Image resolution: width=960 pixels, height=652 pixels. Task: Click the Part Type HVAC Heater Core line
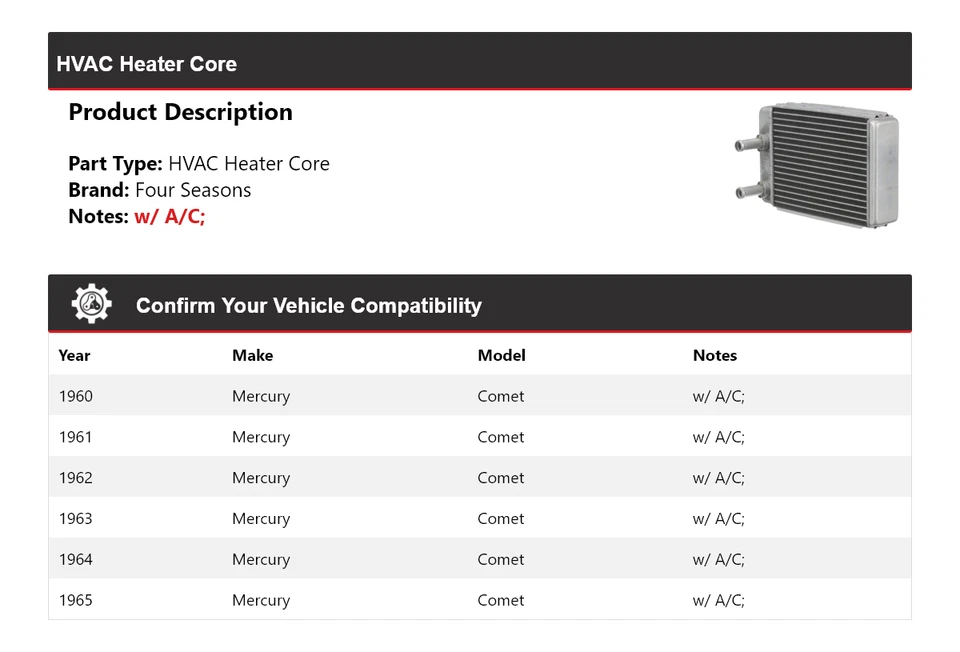[x=199, y=164]
